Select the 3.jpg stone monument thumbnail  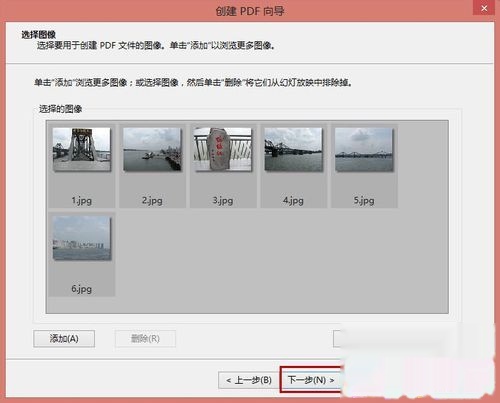pos(223,149)
